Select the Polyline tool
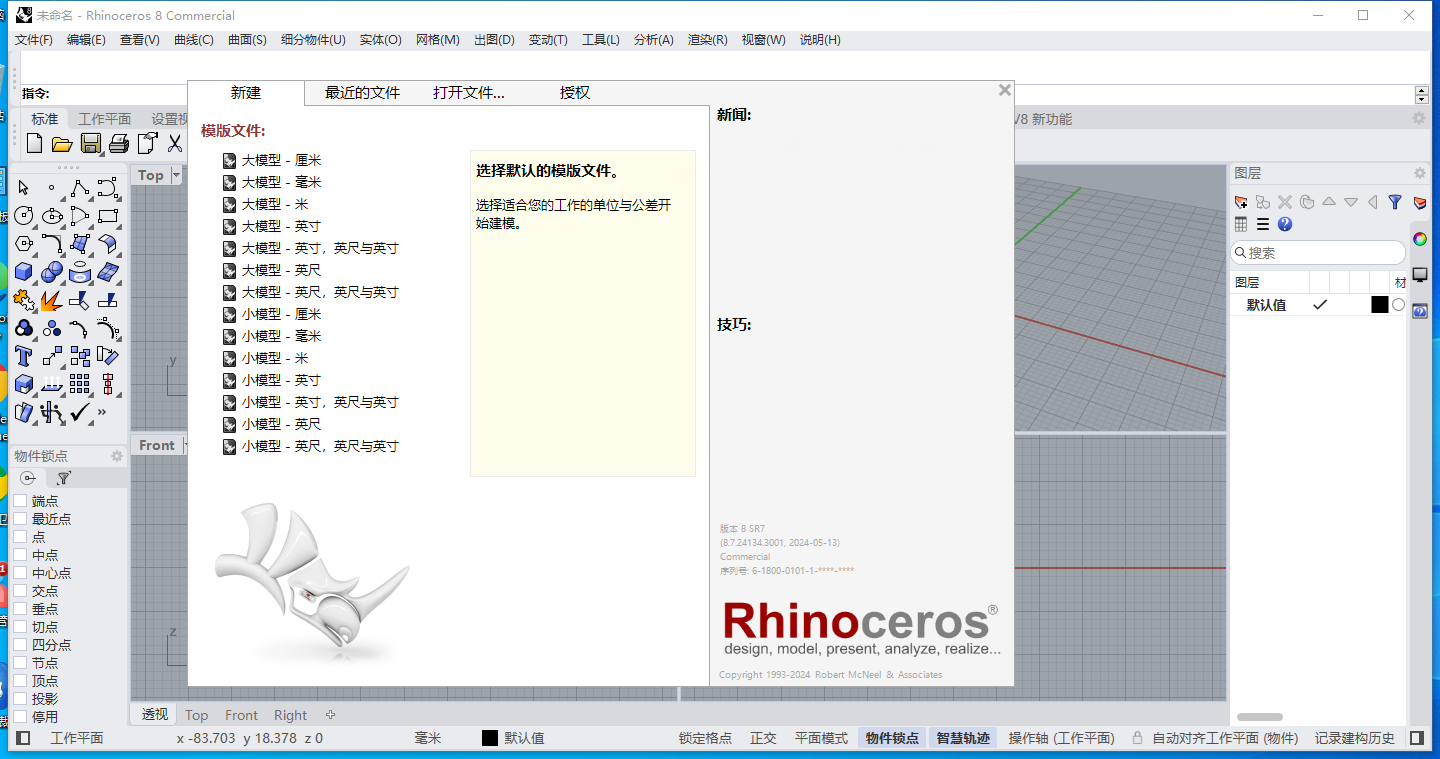Viewport: 1440px width, 759px height. click(x=80, y=188)
